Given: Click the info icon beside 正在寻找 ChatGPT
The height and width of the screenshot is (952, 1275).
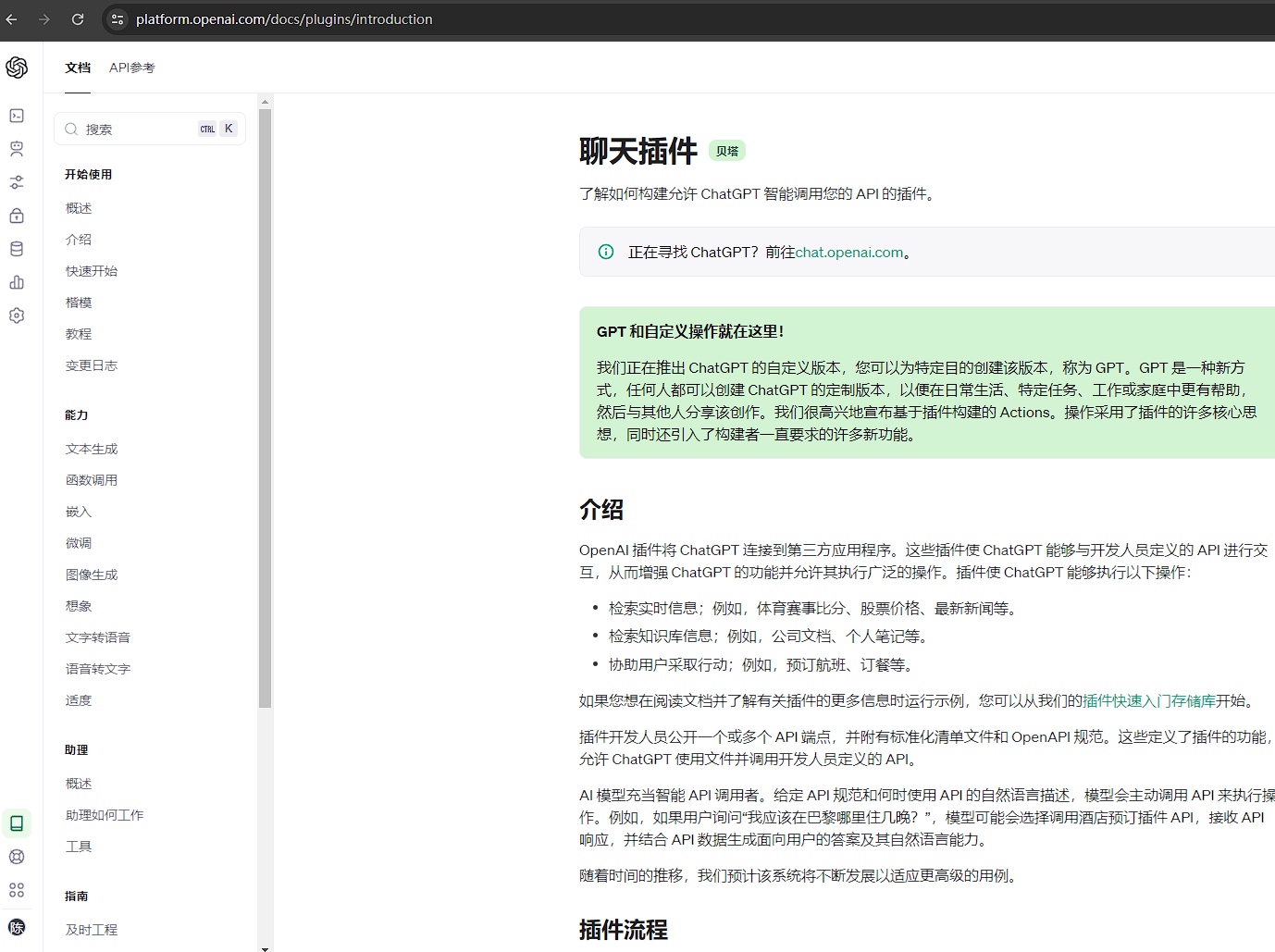Looking at the screenshot, I should click(606, 252).
